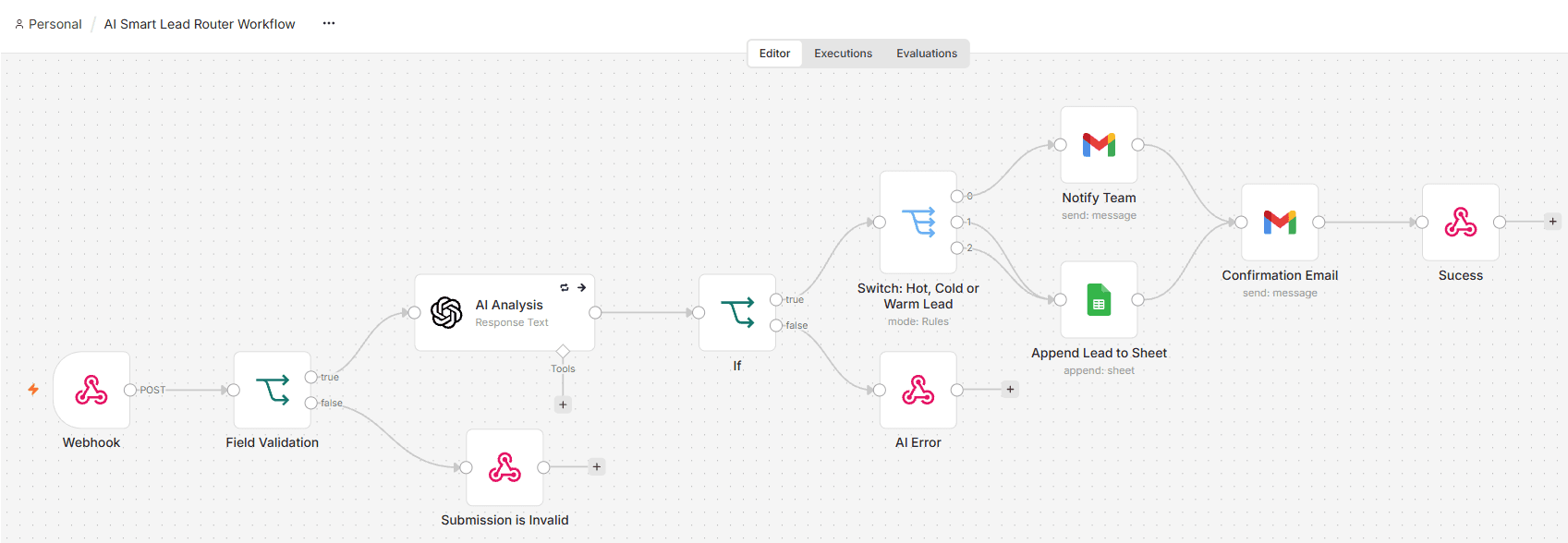Click Field Validation true output connector
The width and height of the screenshot is (1568, 543).
click(311, 377)
